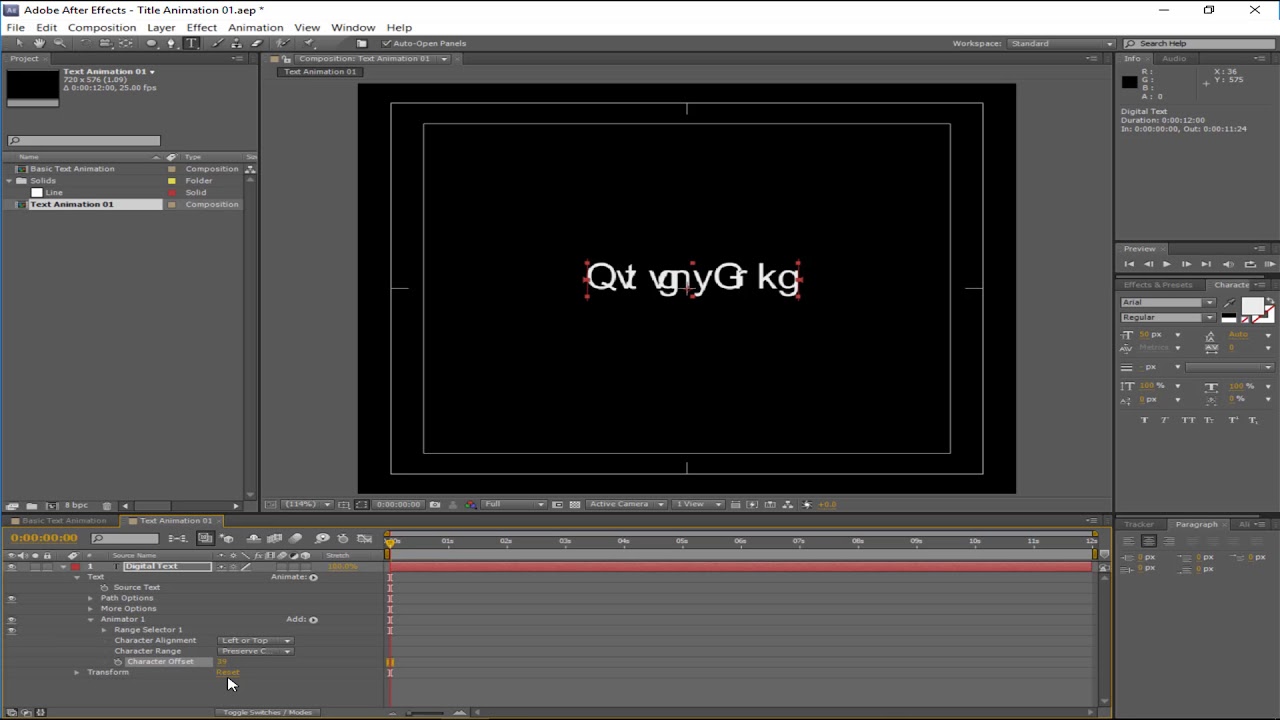
Task: Click timeline search field
Action: point(125,538)
